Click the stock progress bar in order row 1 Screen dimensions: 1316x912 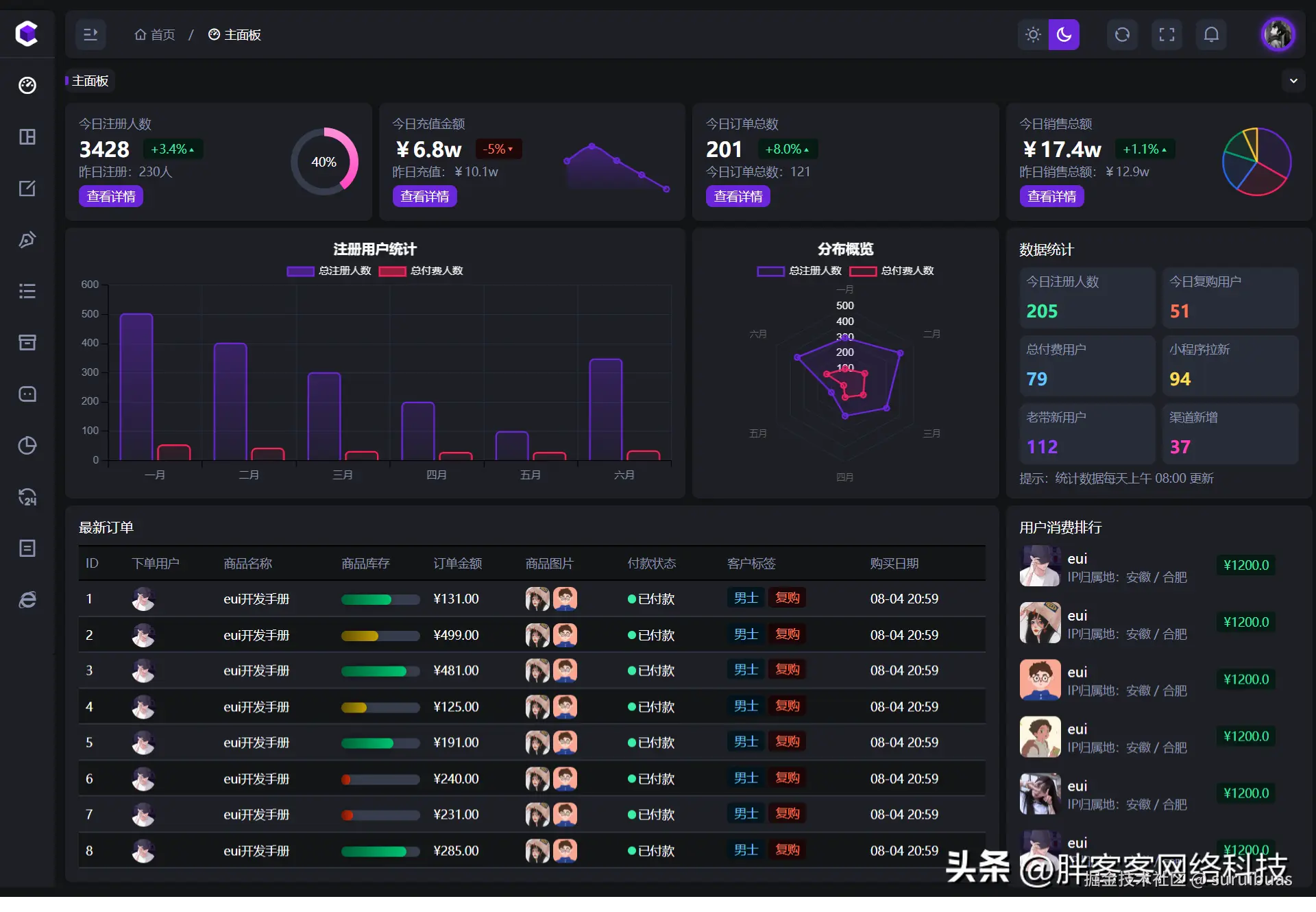coord(380,599)
